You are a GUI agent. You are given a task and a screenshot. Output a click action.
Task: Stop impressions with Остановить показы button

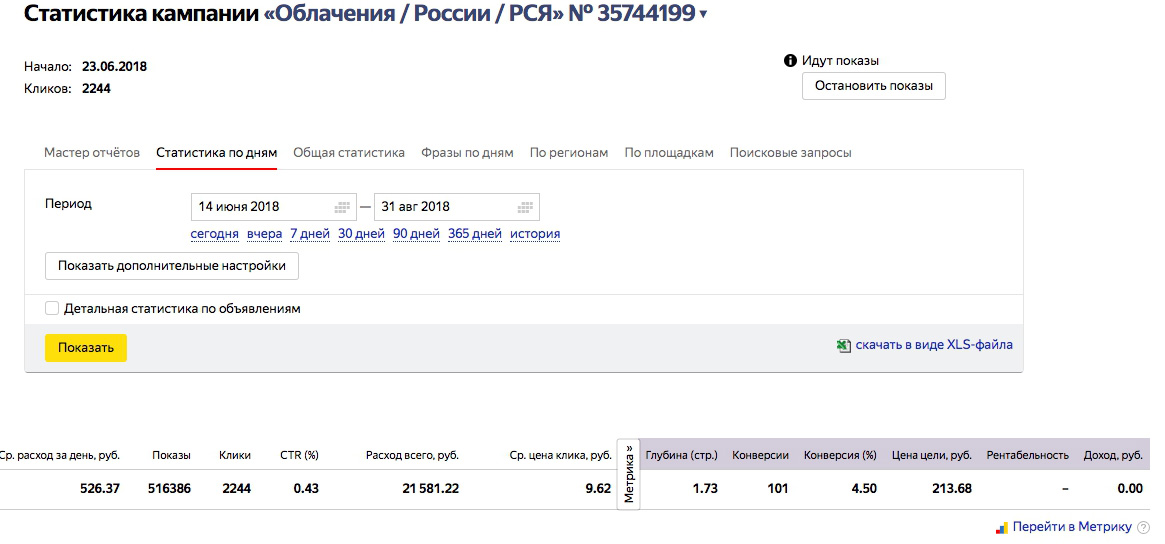coord(873,85)
